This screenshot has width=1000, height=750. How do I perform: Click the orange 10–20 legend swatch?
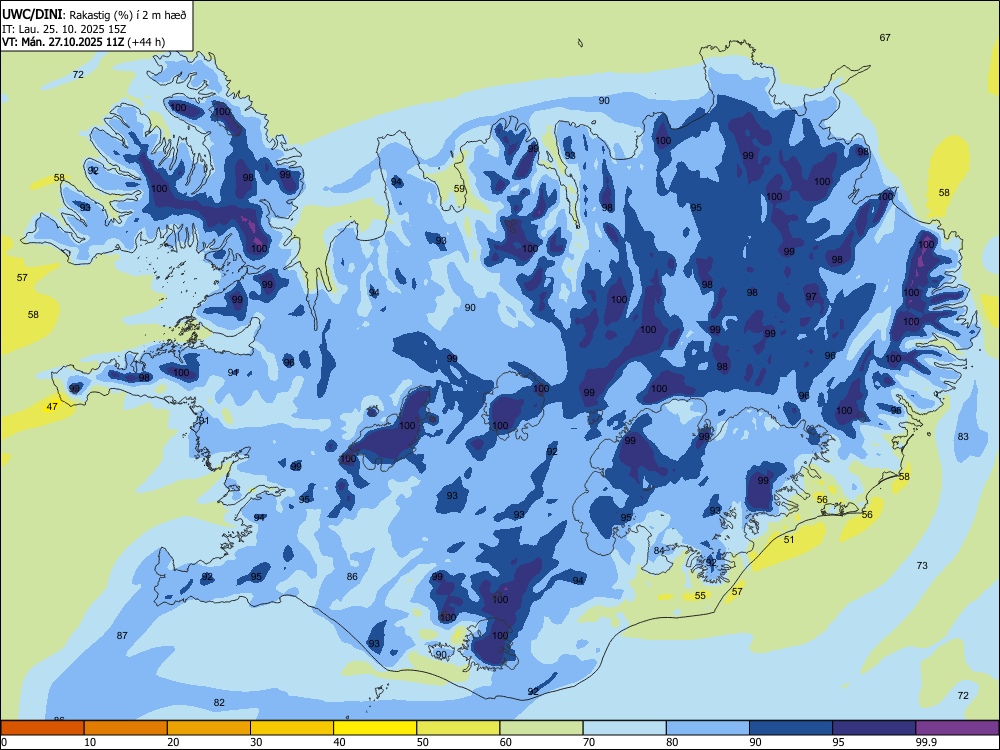click(x=126, y=728)
